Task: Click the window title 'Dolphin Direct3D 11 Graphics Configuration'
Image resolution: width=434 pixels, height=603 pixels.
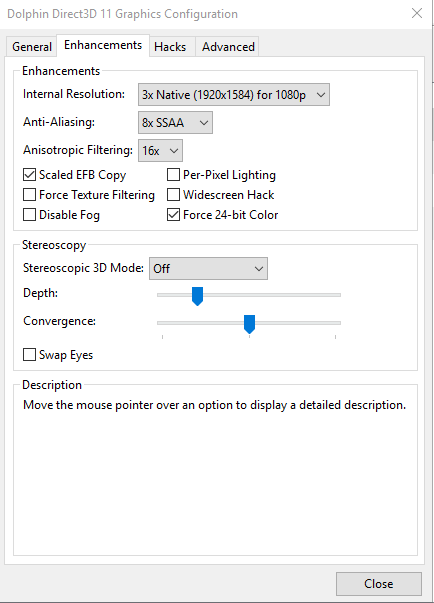Action: pyautogui.click(x=122, y=14)
